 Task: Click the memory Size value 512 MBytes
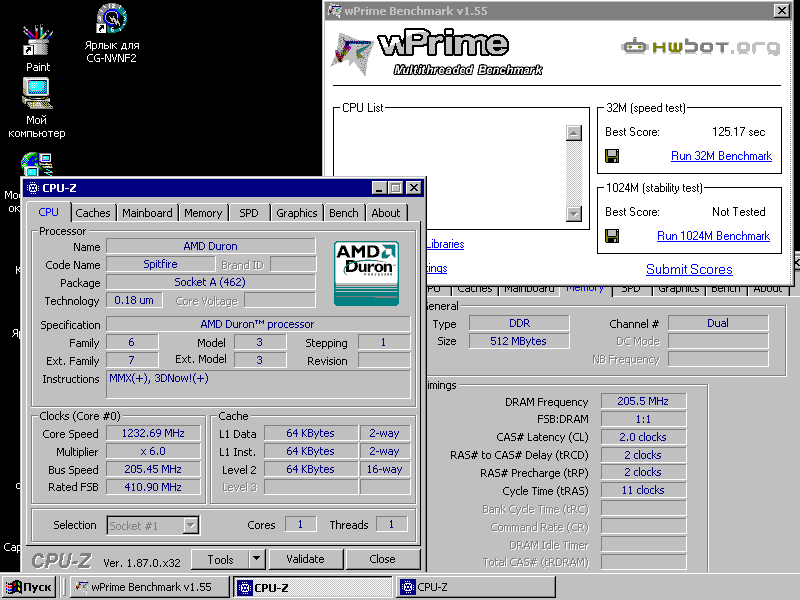coord(518,341)
